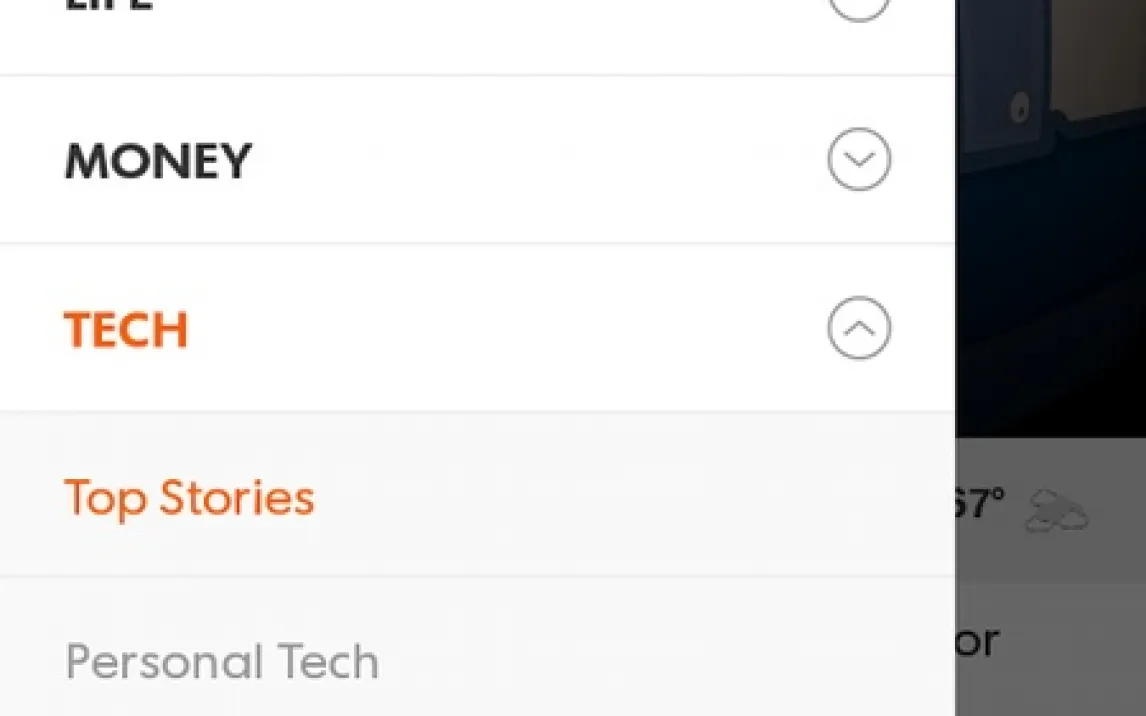The height and width of the screenshot is (716, 1146).
Task: Go to the Personal Tech subsection
Action: 222,662
